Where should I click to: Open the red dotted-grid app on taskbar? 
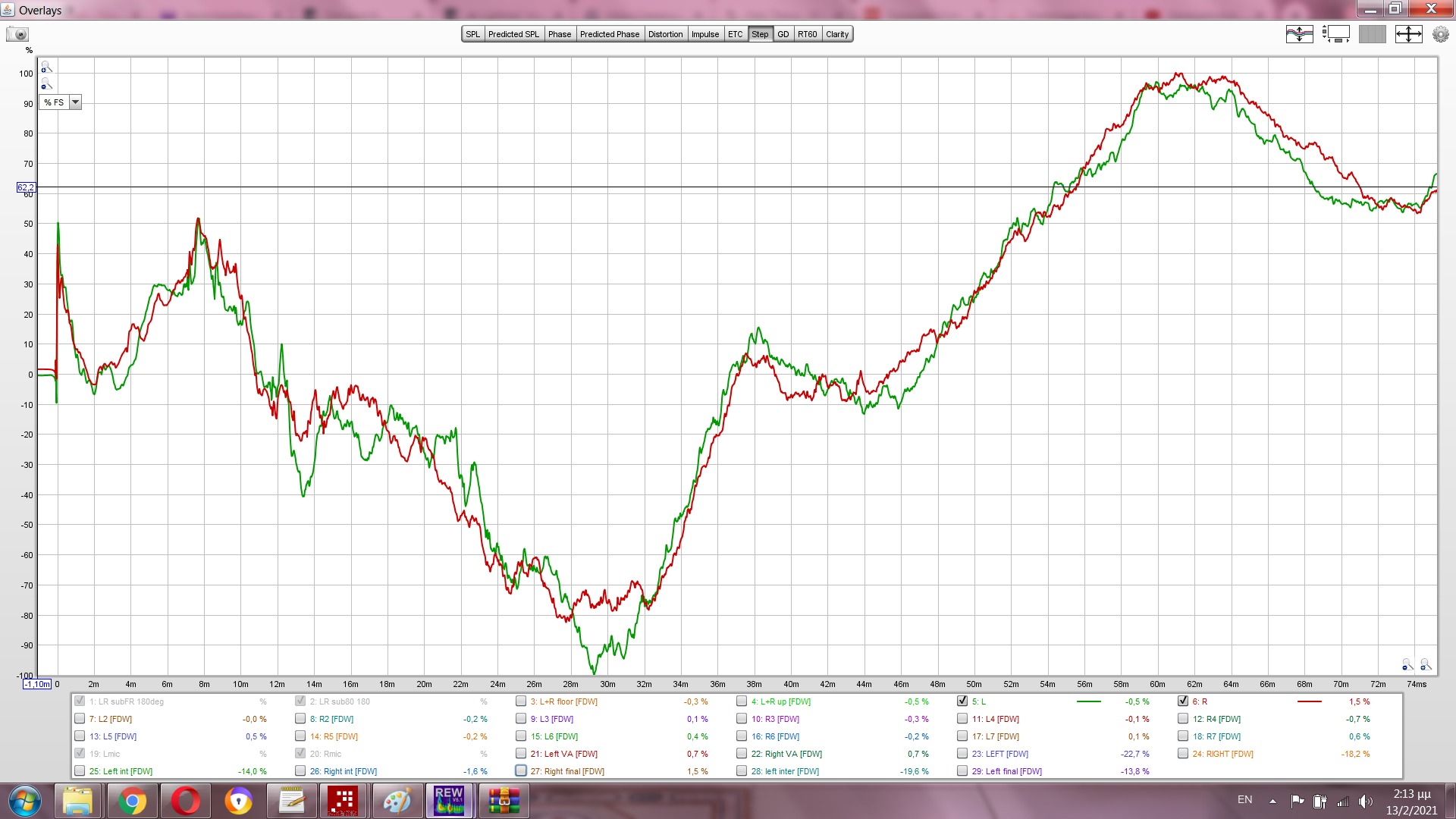coord(343,801)
